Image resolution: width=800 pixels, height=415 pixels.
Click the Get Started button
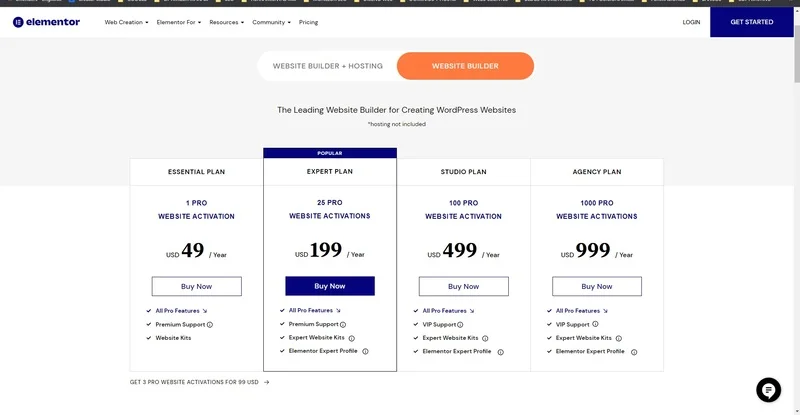pyautogui.click(x=752, y=21)
